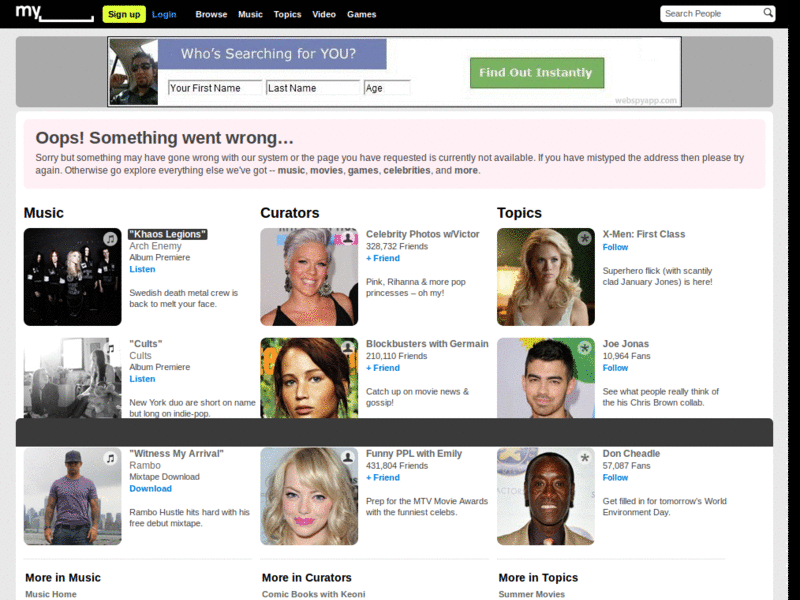Follow Joe Jonas topic
The image size is (800, 600).
[x=615, y=368]
